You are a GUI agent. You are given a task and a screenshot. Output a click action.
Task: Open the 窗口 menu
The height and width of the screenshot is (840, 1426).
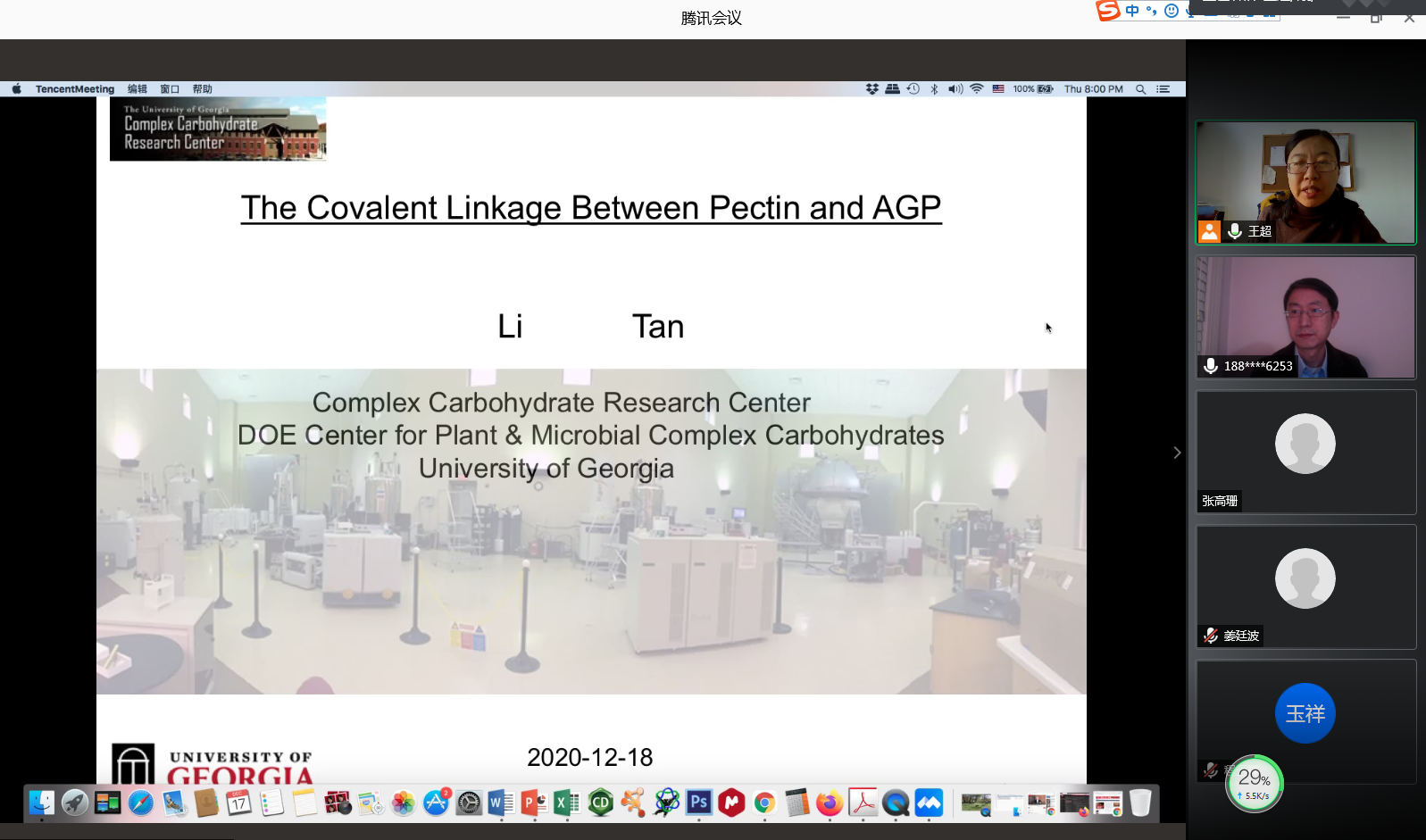pos(170,89)
